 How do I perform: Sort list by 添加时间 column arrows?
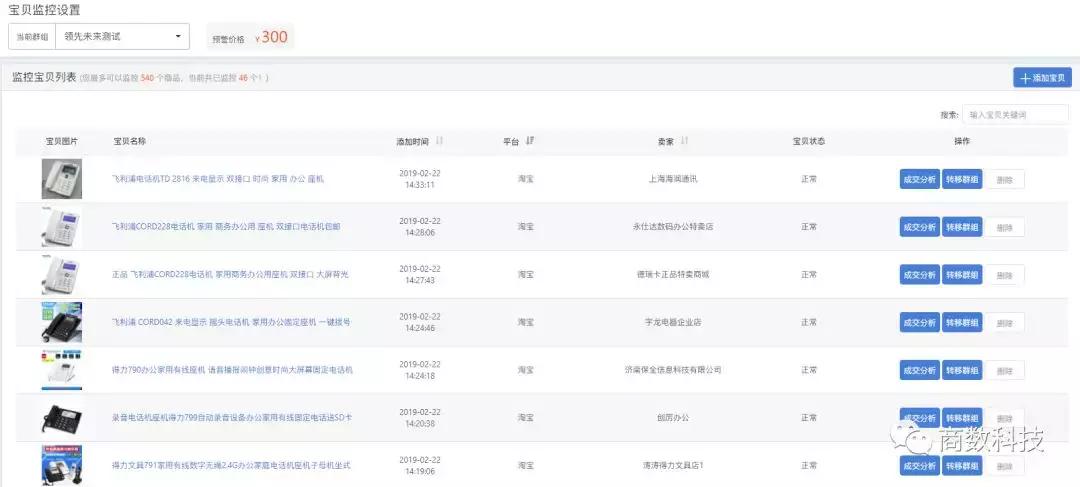(x=439, y=141)
